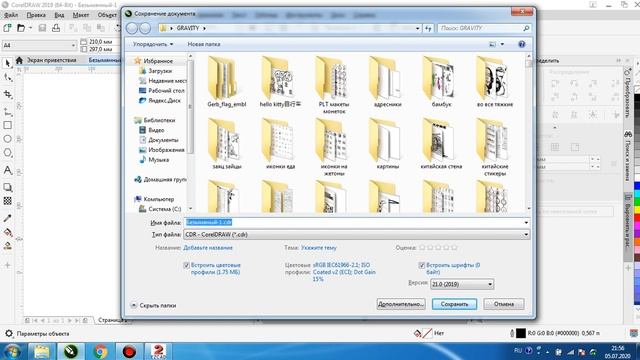This screenshot has width=640, height=360.
Task: Click the Добавьте название link
Action: (x=208, y=248)
